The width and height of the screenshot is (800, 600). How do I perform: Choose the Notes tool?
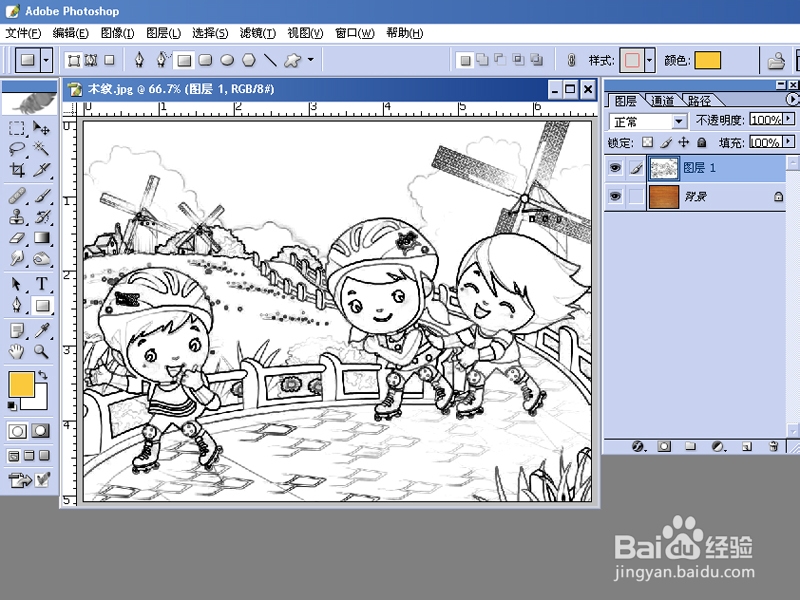(17, 331)
